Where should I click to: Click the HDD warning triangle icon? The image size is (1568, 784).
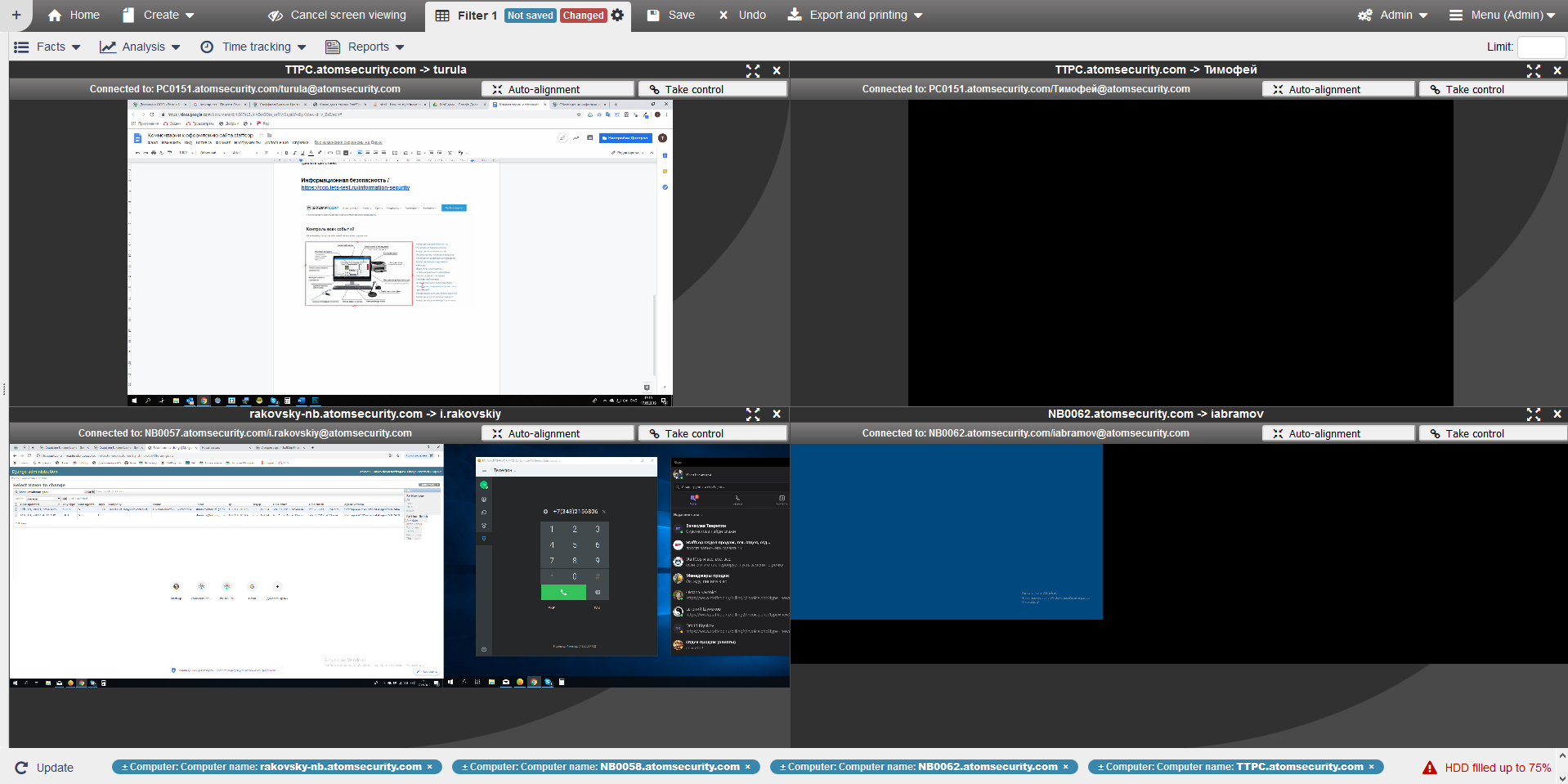(1429, 768)
